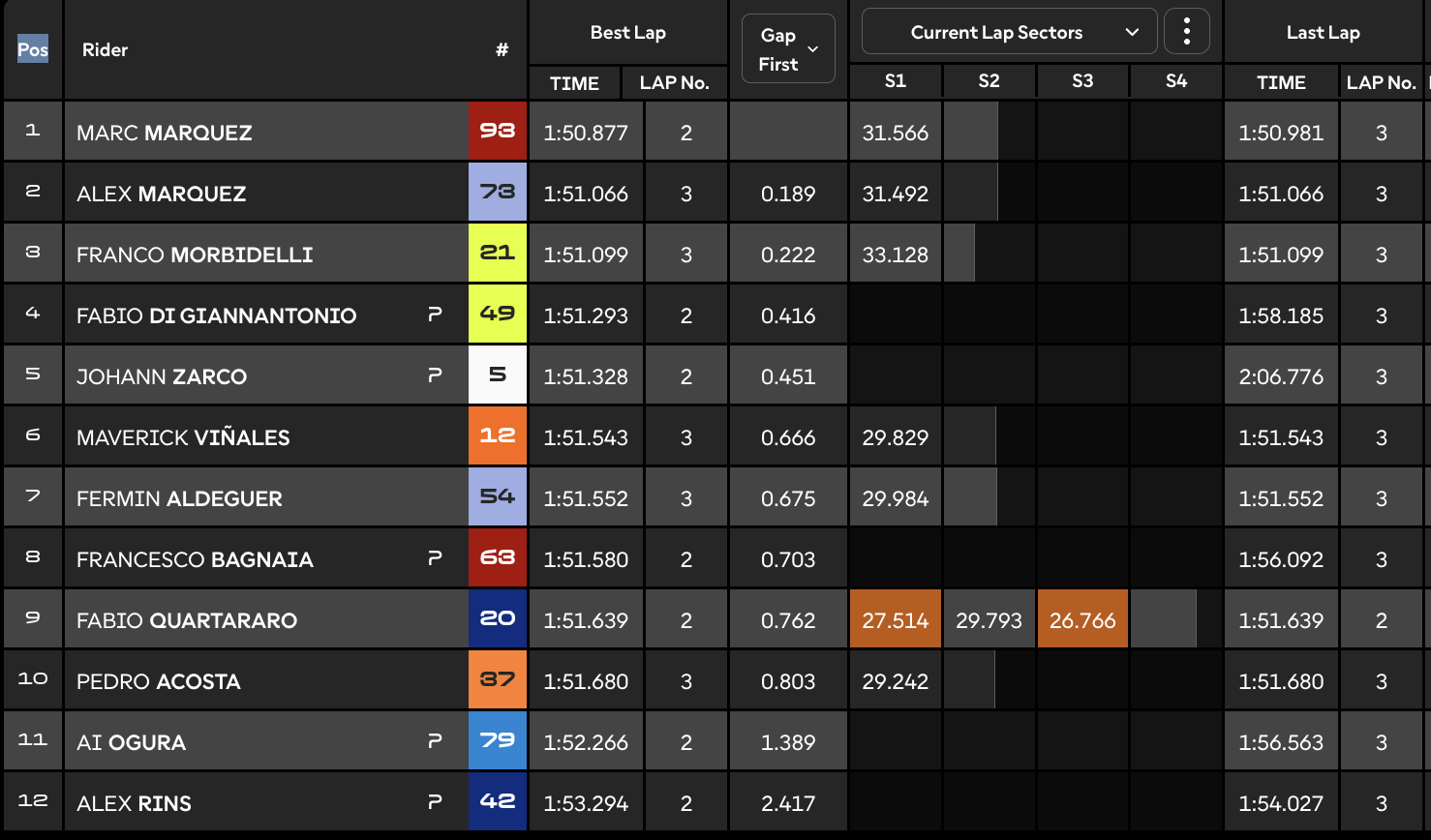Click Quartararo's blue number 20 badge
Image resolution: width=1431 pixels, height=840 pixels.
(x=498, y=618)
